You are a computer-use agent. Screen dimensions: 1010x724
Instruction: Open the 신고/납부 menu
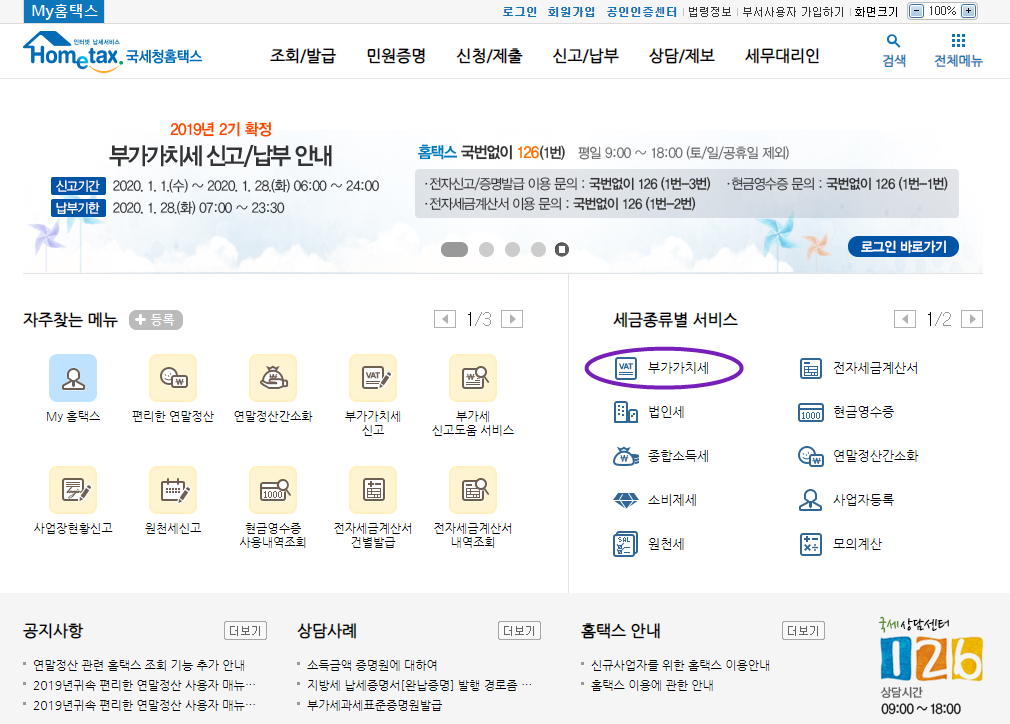pos(586,56)
